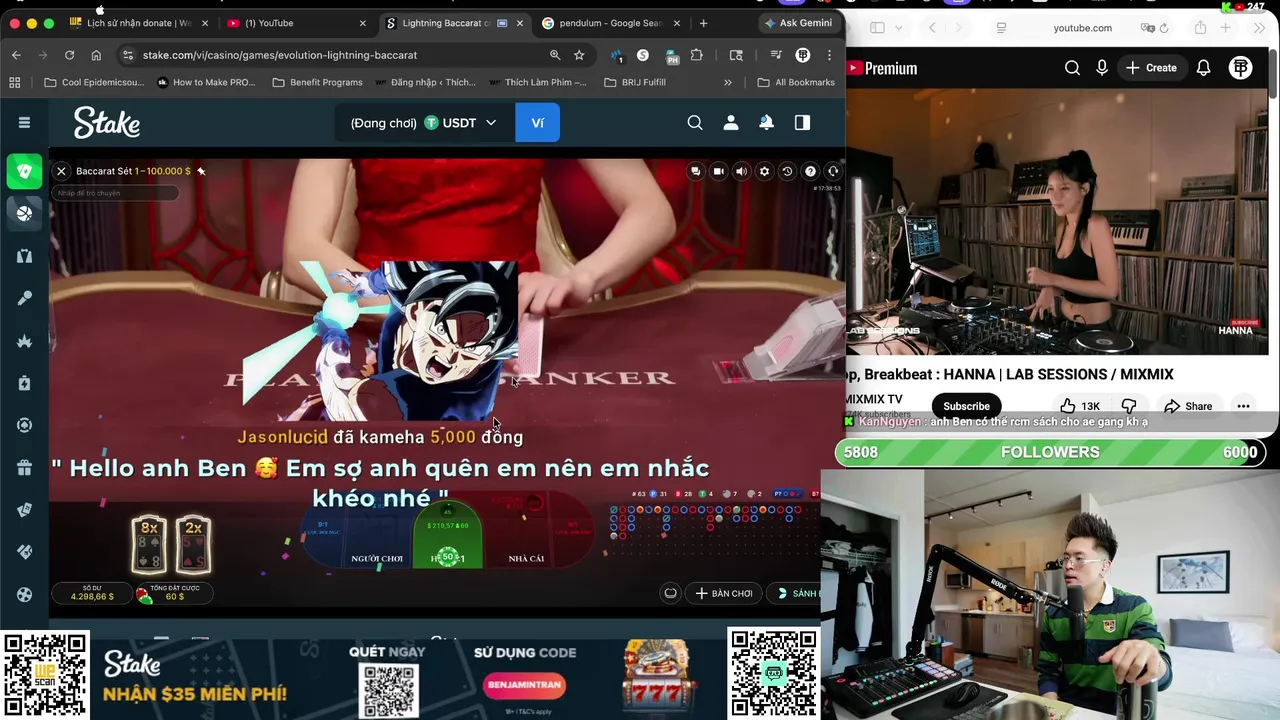Open Stake site search
This screenshot has height=720, width=1280.
coord(695,122)
